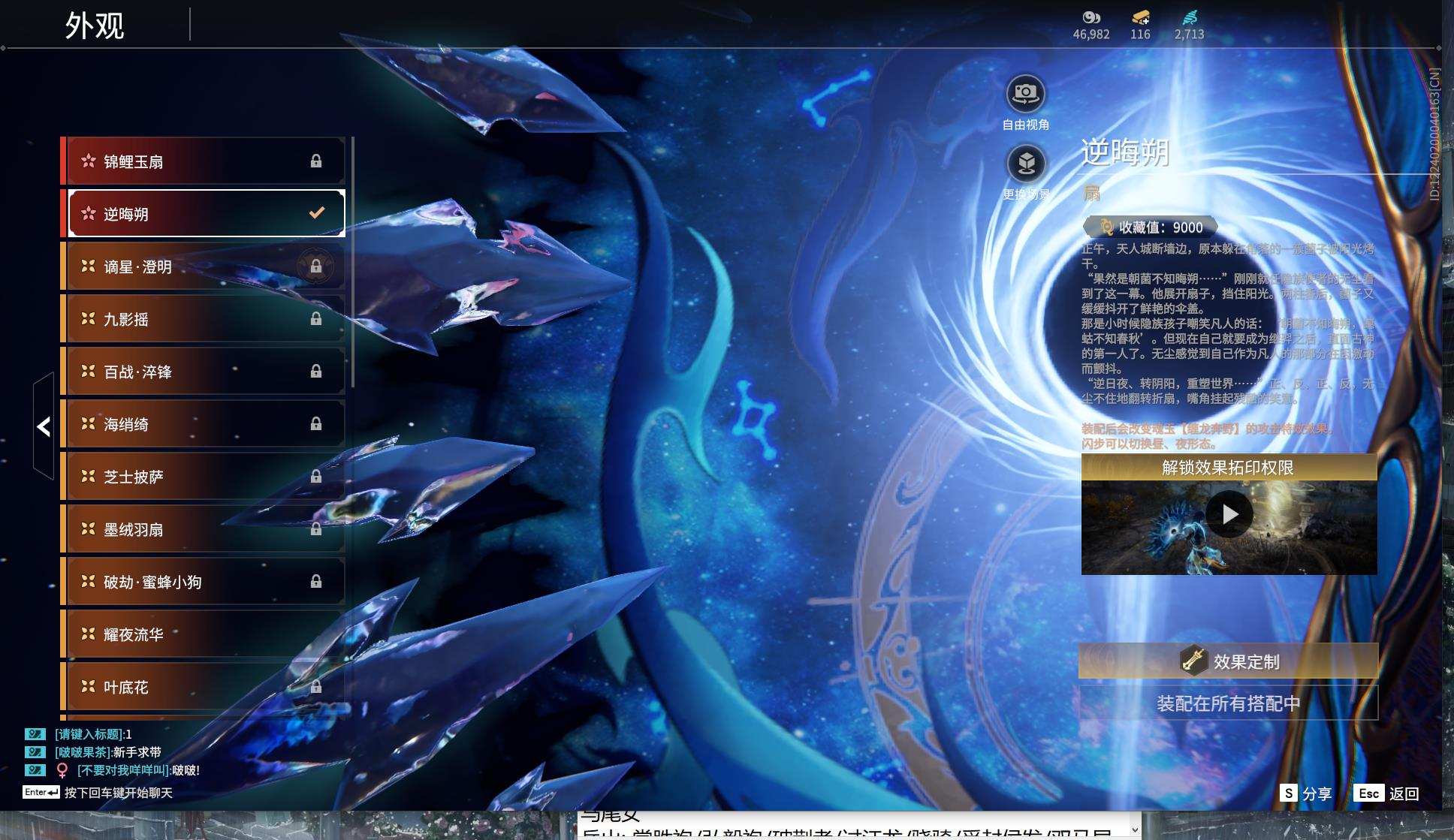This screenshot has width=1454, height=840.
Task: Click the [请键入标题] name in chat
Action: 90,734
